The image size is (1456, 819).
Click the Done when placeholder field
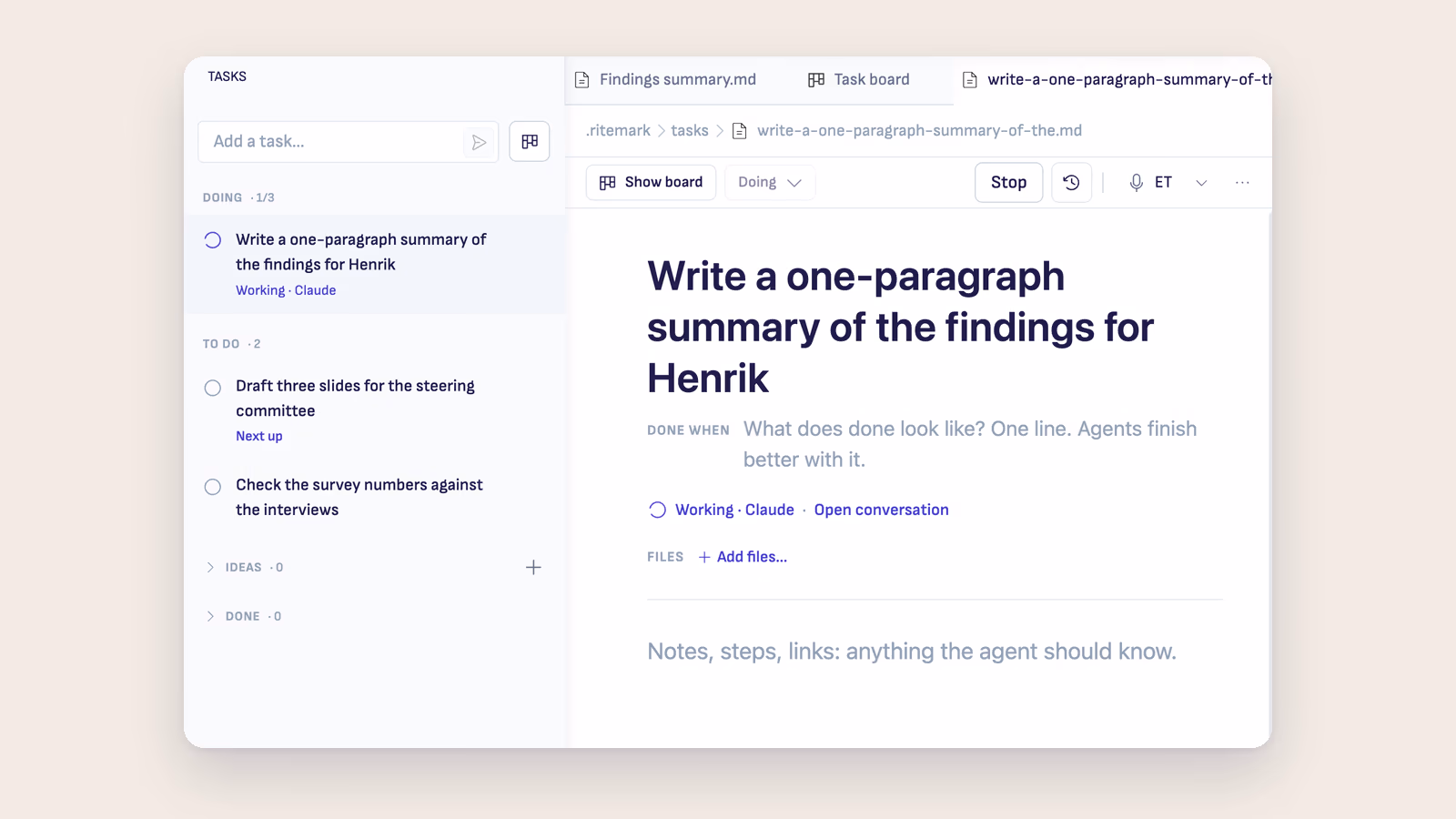point(970,444)
